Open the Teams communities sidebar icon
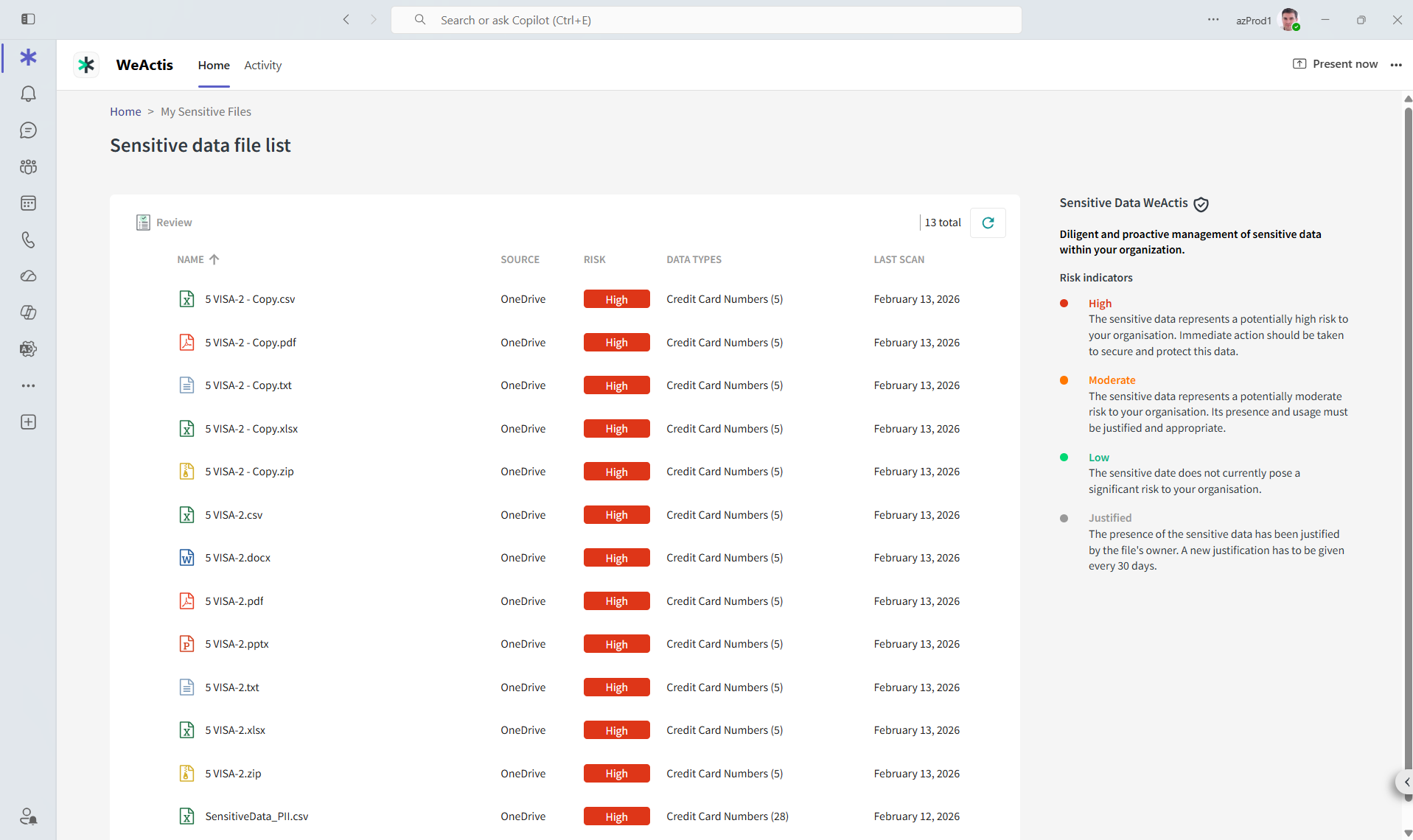 pyautogui.click(x=28, y=167)
